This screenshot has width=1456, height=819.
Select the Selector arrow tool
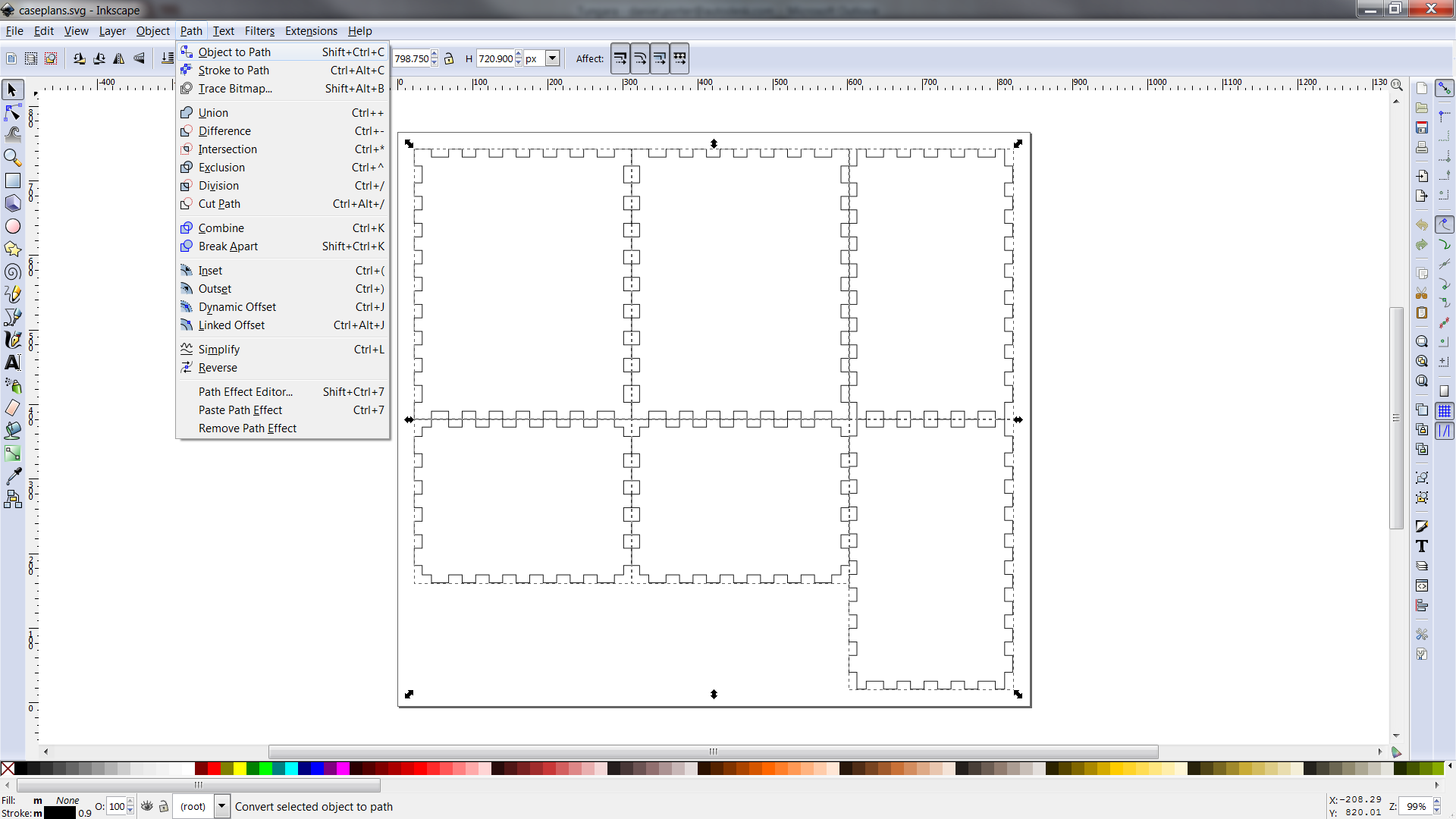point(12,90)
